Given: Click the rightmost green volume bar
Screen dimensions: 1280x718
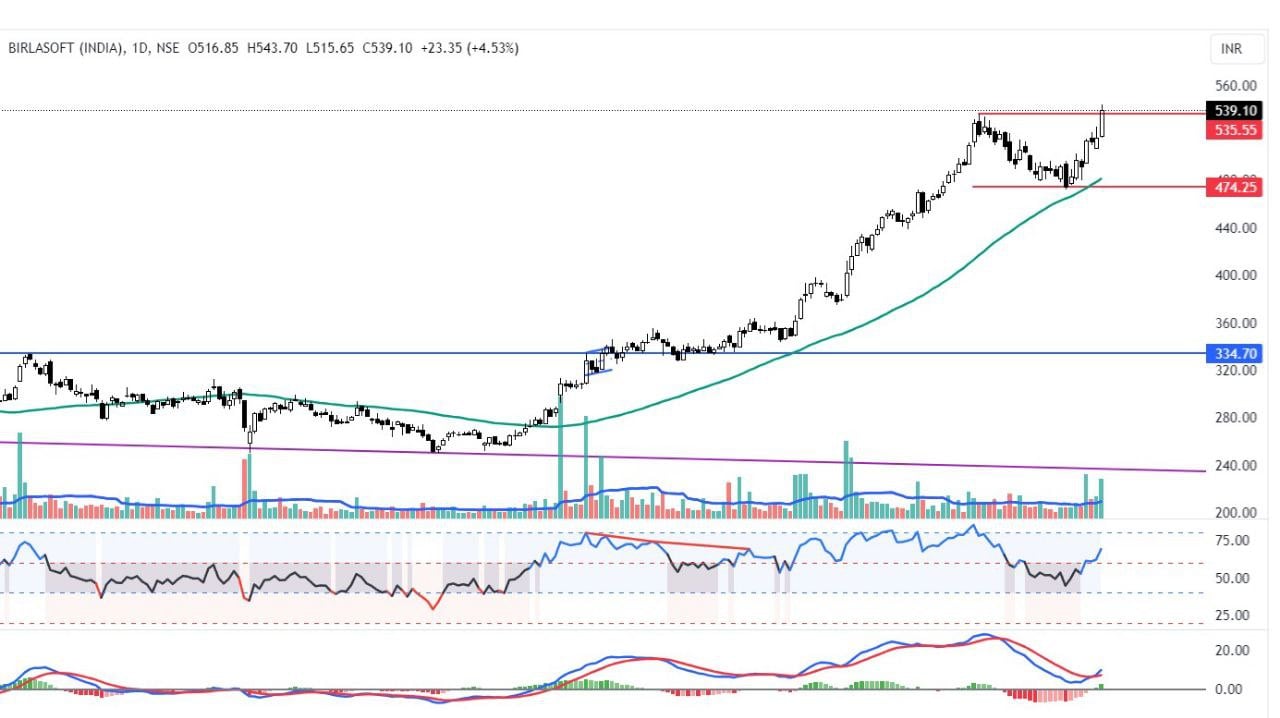Looking at the screenshot, I should (x=1101, y=498).
